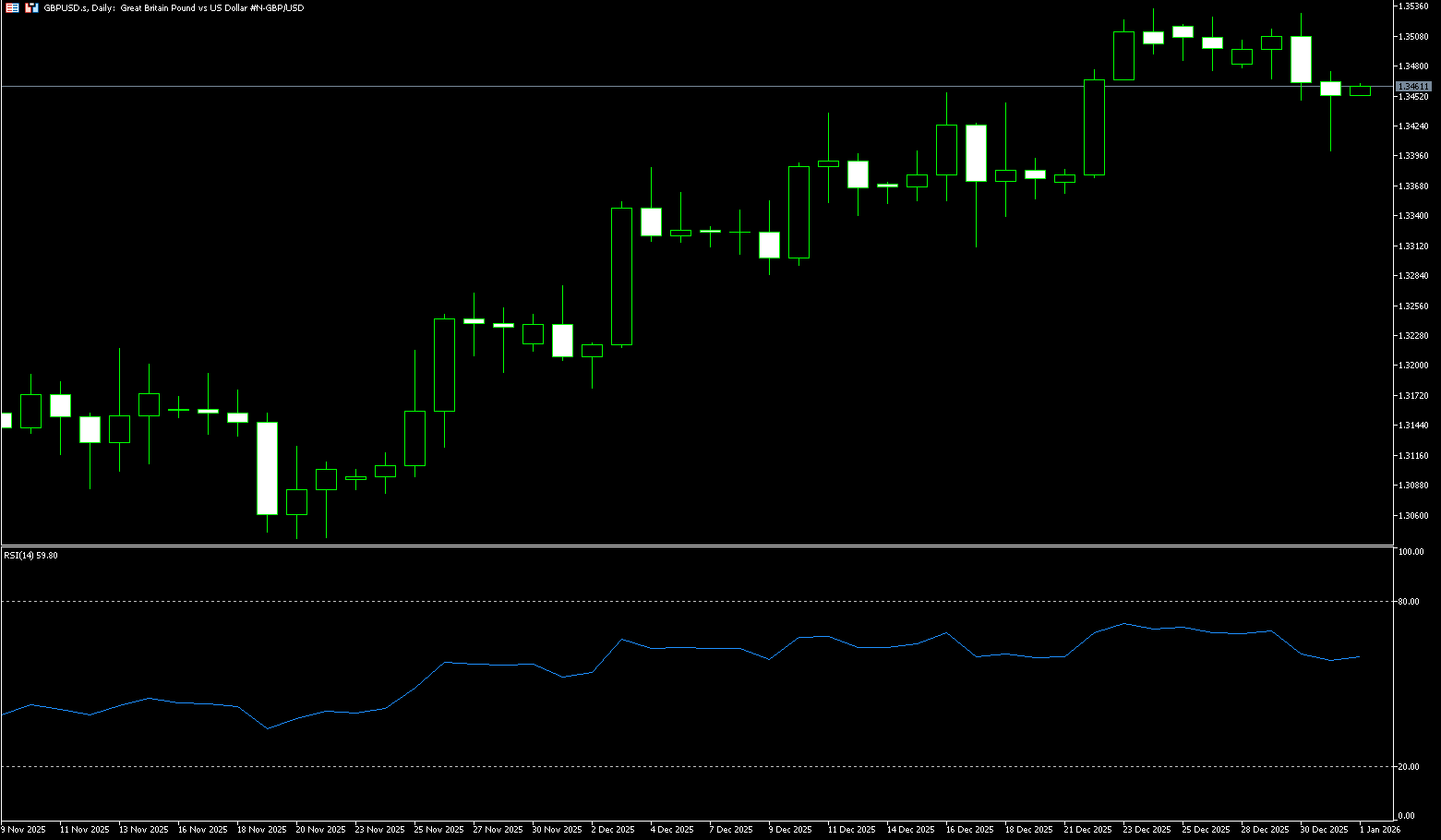Click the 1.30600 price scale label

1413,516
